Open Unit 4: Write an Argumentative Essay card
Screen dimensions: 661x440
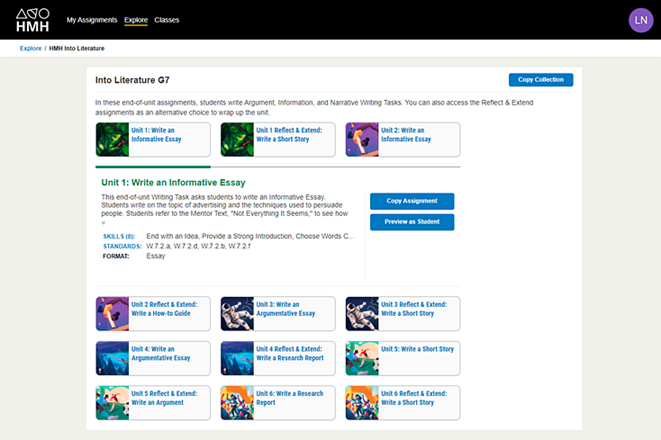(153, 358)
